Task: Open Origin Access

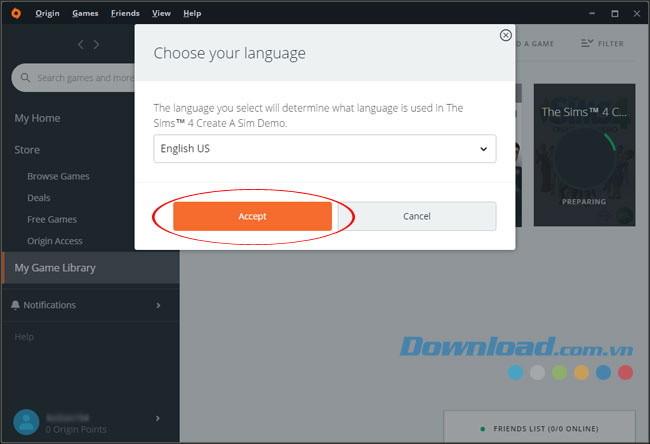Action: pos(55,241)
